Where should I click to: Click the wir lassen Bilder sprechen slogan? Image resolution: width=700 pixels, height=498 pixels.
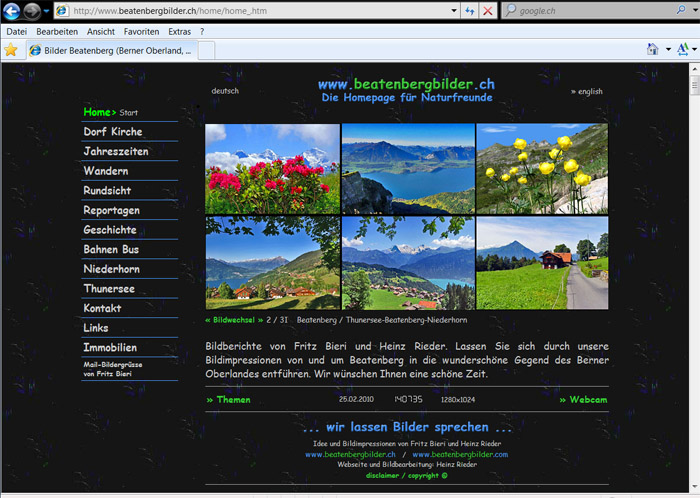[407, 427]
